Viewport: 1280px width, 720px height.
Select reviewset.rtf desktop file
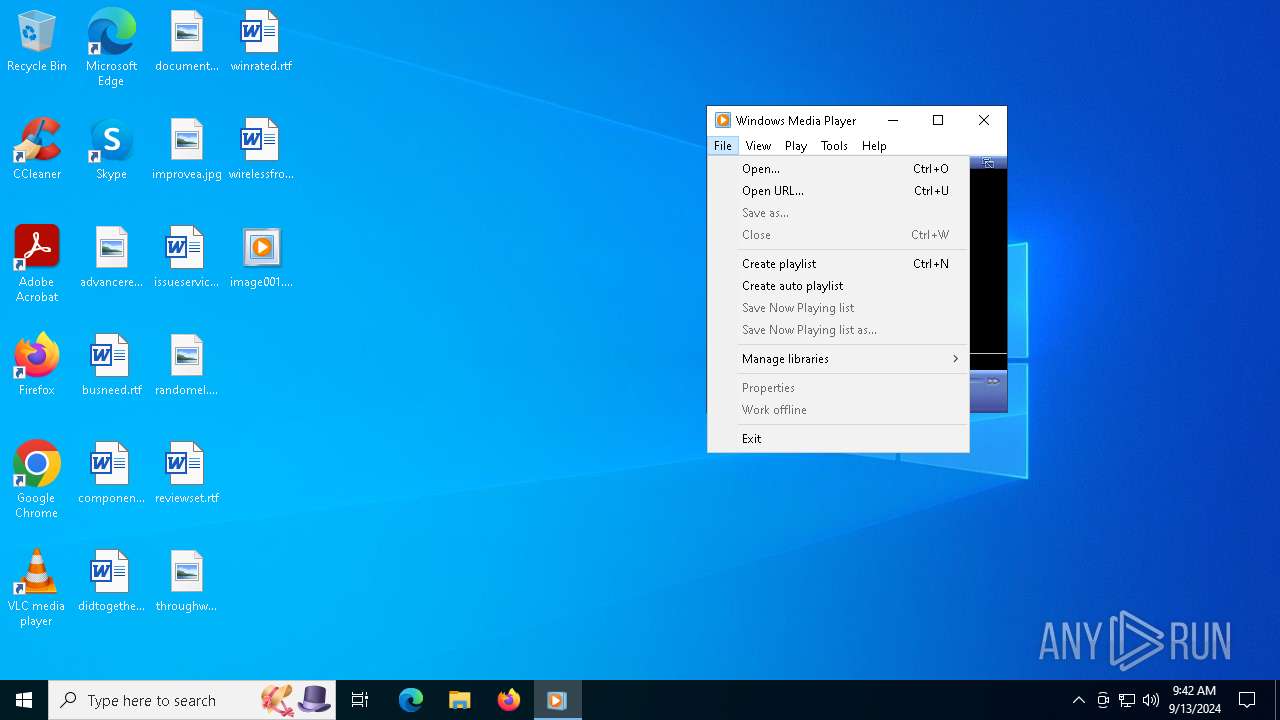tap(187, 474)
